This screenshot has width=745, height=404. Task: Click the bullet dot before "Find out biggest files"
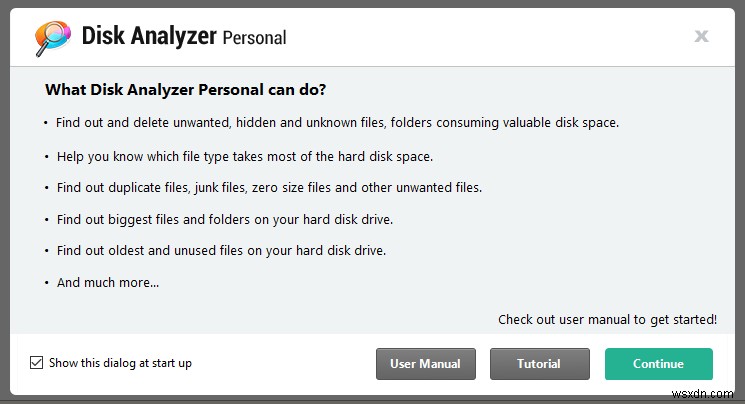[x=46, y=220]
